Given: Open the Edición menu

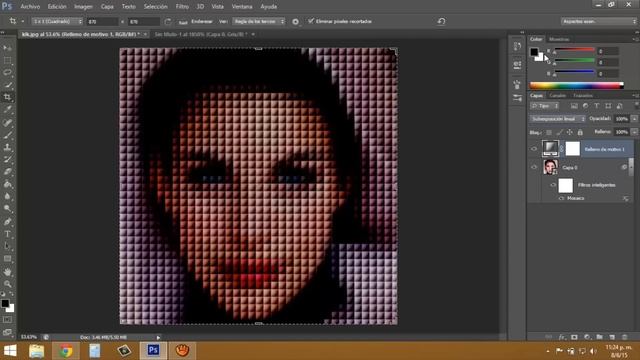Looking at the screenshot, I should click(x=57, y=7).
